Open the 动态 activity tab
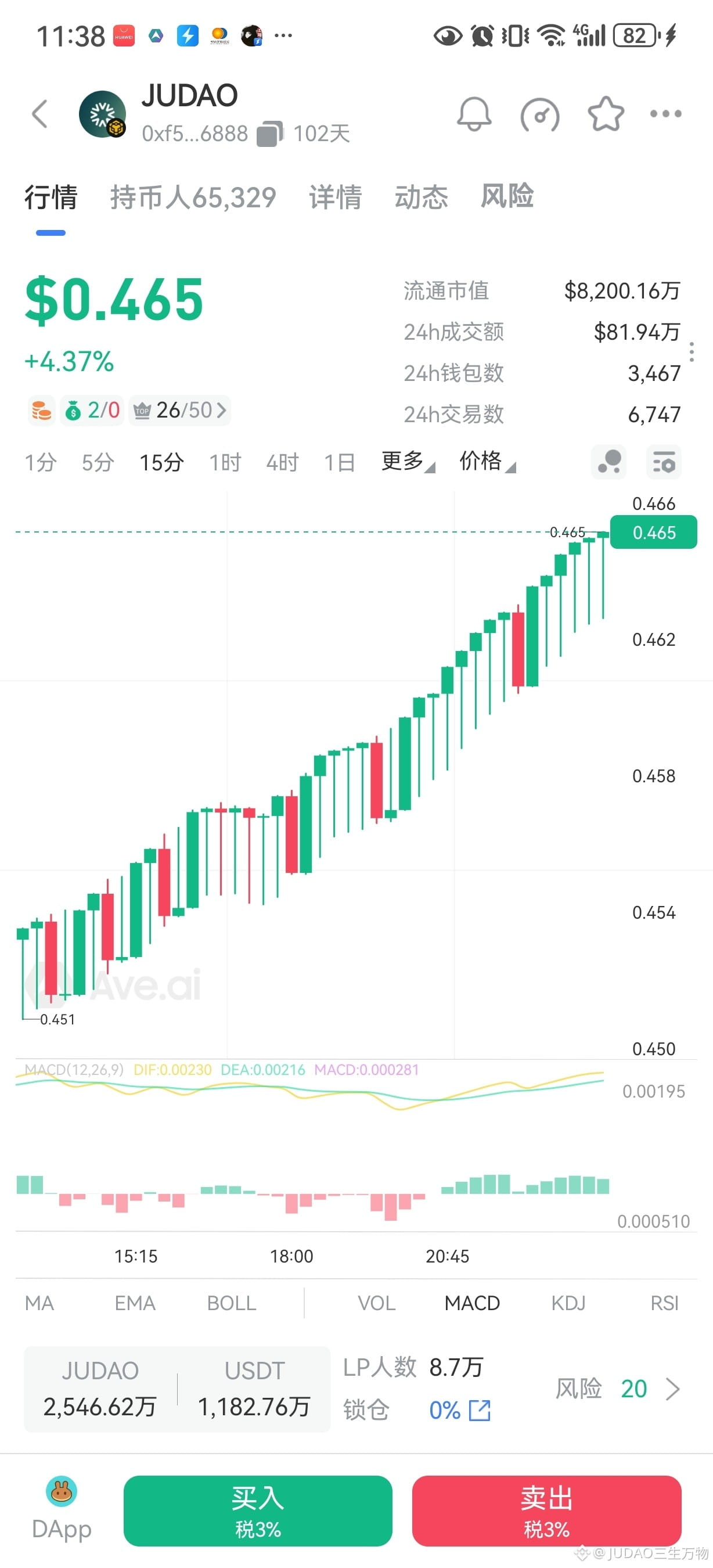Viewport: 713px width, 1568px height. point(421,197)
